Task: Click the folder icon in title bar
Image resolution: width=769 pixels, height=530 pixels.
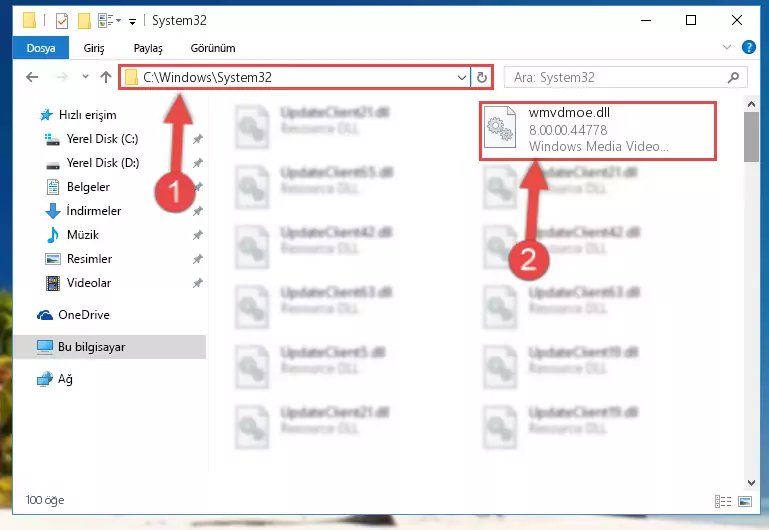Action: point(29,21)
